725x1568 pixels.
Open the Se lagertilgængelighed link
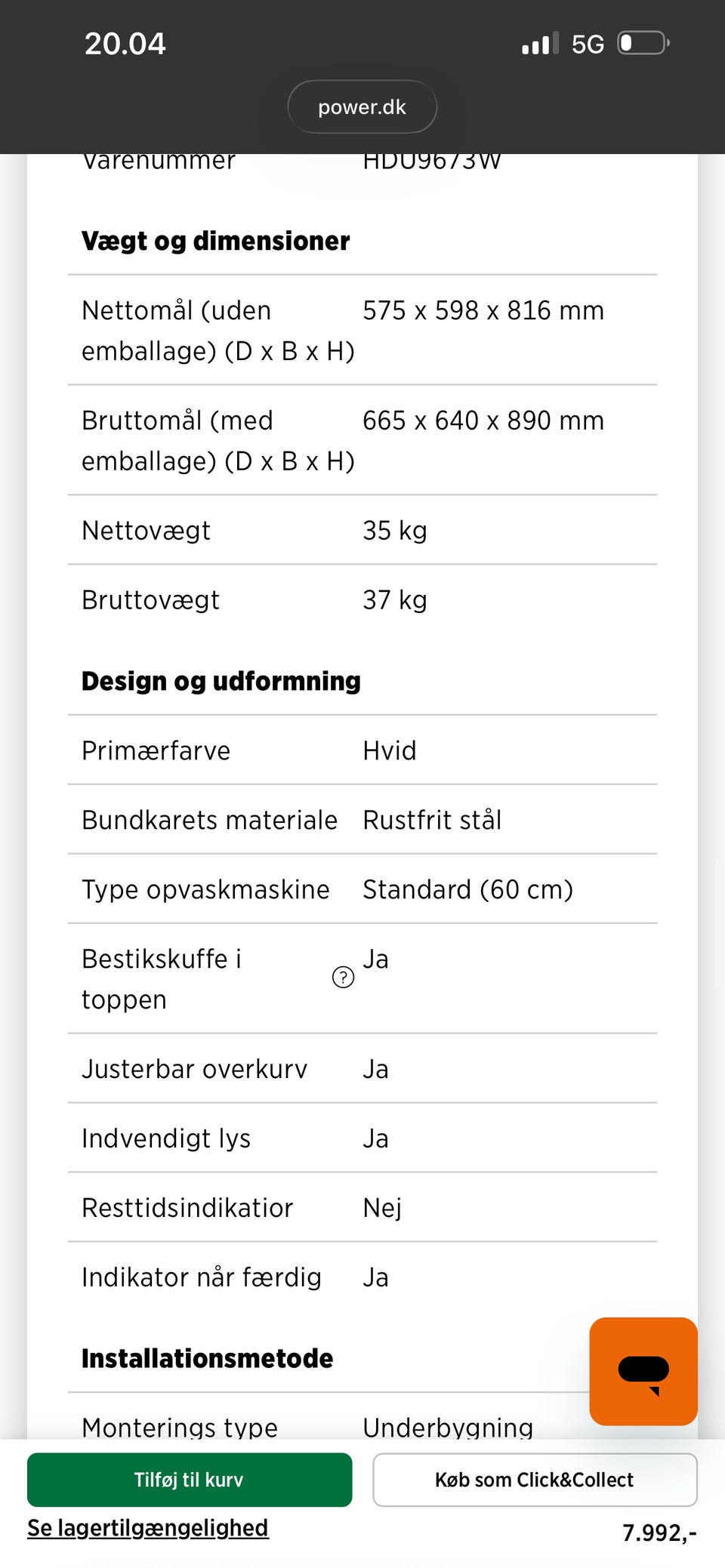[148, 1528]
